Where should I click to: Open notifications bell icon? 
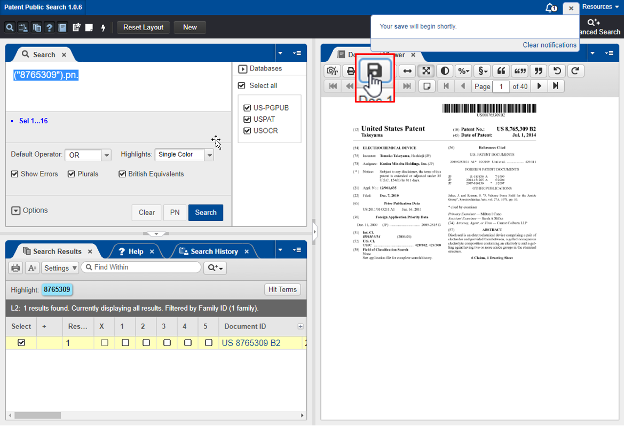tap(551, 8)
